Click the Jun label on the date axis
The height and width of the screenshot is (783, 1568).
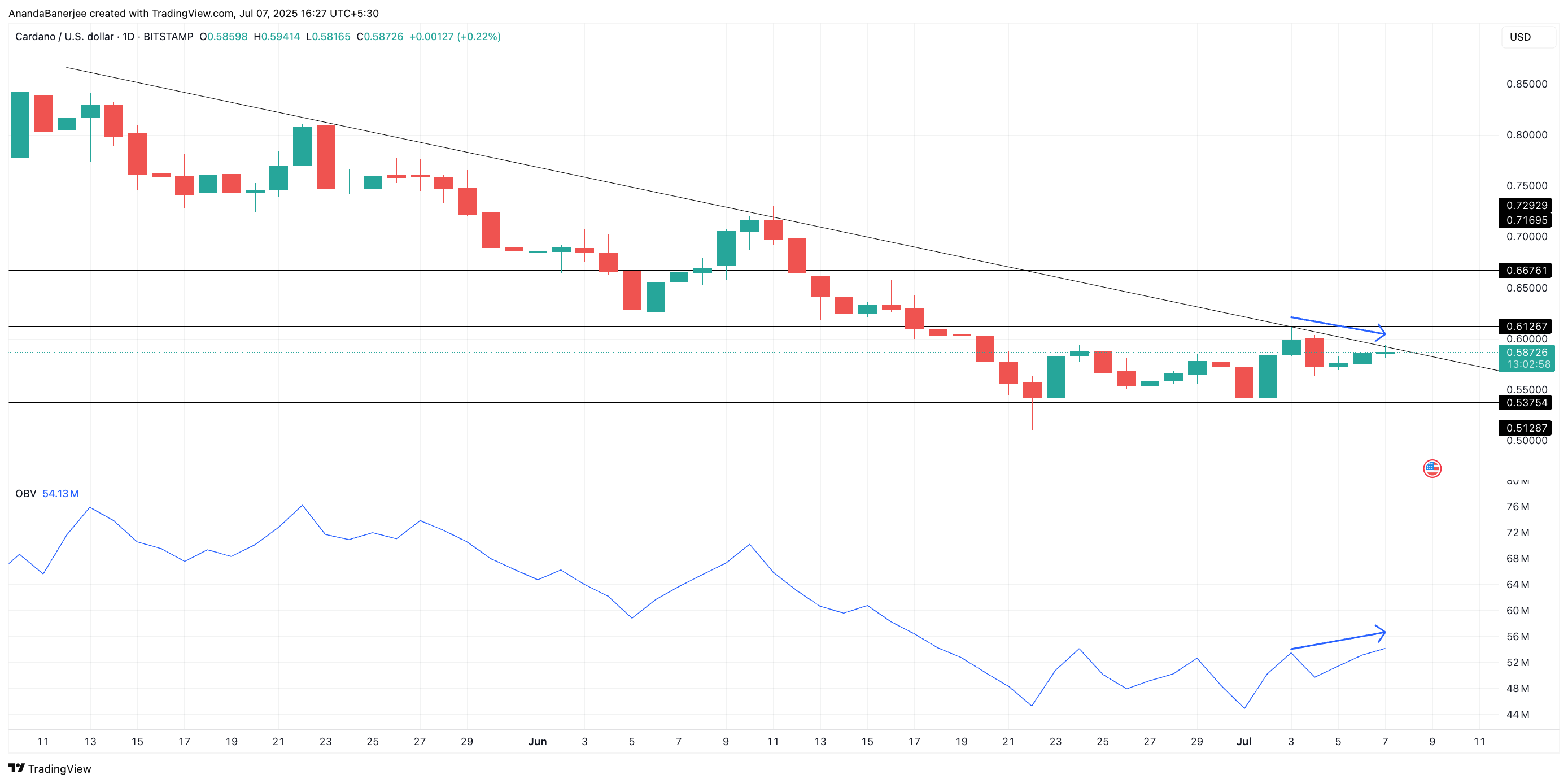tap(537, 741)
